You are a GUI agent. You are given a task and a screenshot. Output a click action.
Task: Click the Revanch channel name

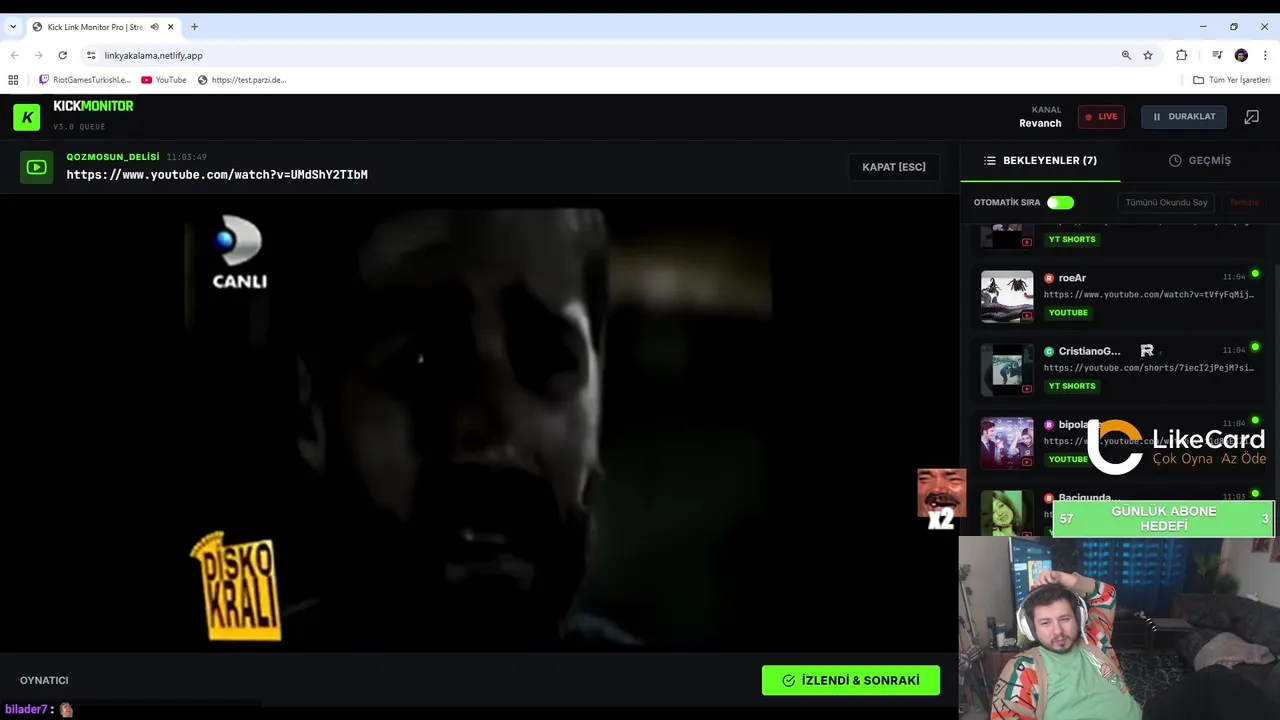pyautogui.click(x=1040, y=124)
